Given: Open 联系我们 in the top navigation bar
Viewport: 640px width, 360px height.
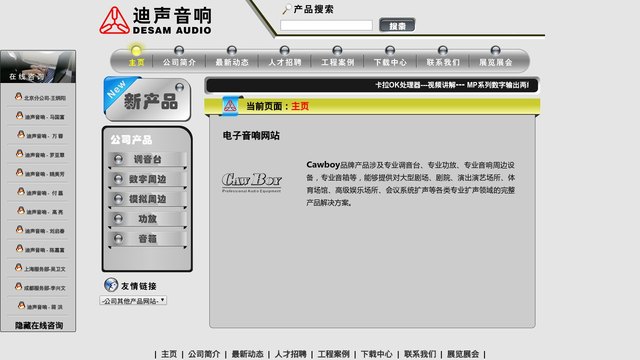Looking at the screenshot, I should 443,62.
